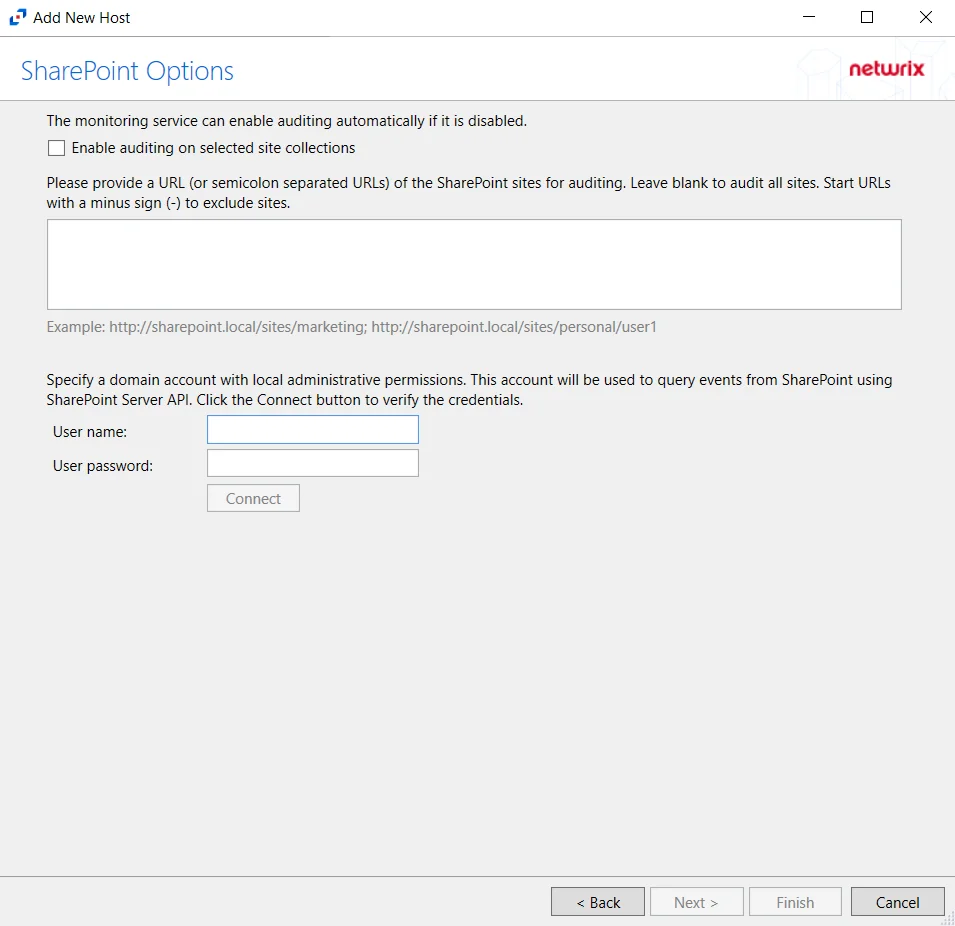955x926 pixels.
Task: Click the 'User password:' label
Action: point(102,466)
